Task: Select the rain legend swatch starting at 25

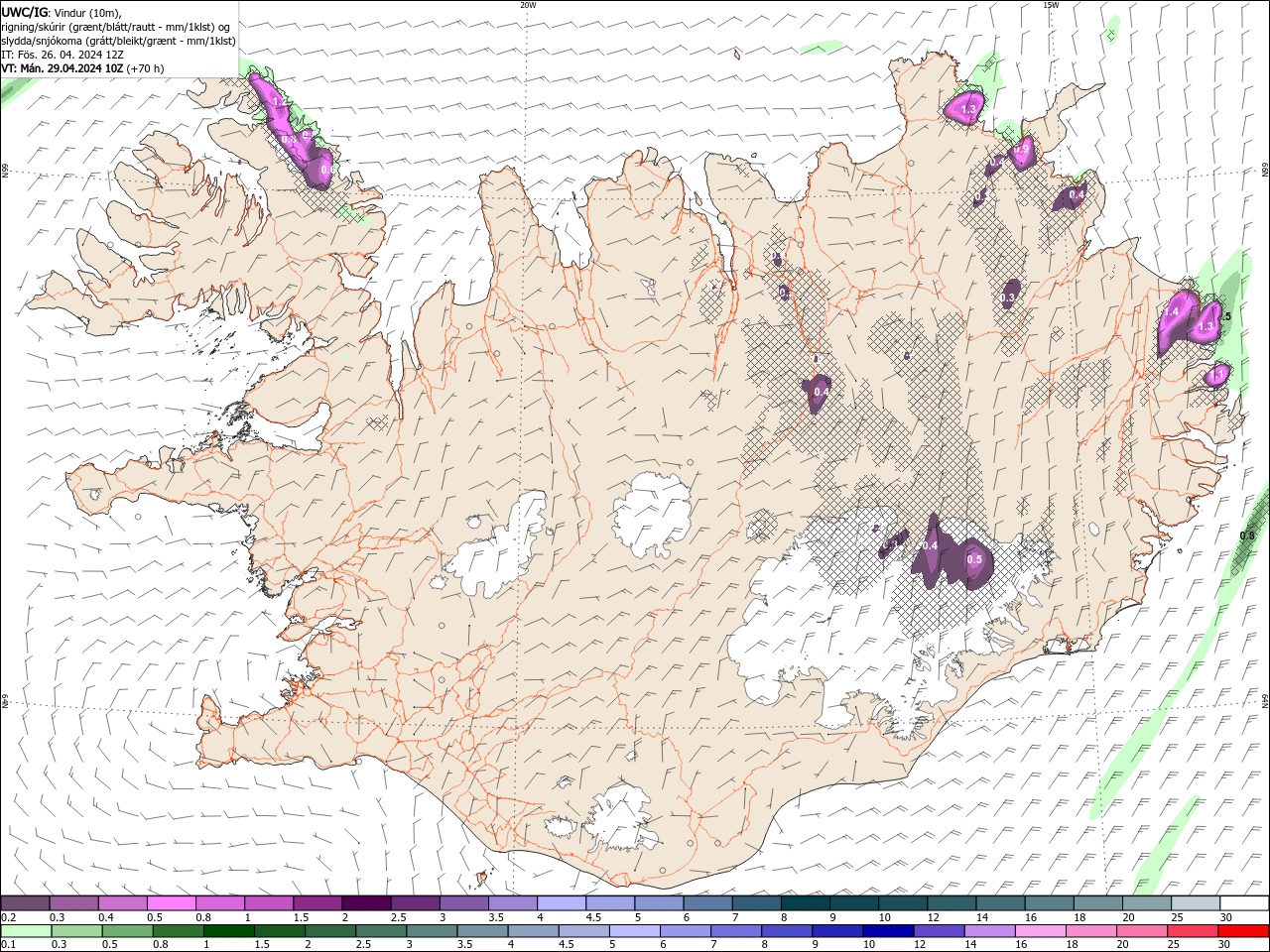Action: coord(1192,931)
